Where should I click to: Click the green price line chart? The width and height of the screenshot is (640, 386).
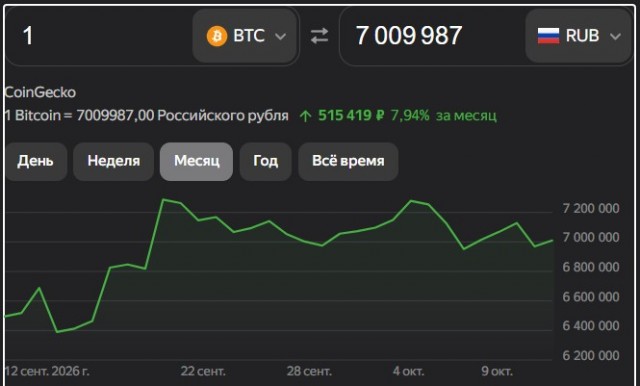pos(279,265)
